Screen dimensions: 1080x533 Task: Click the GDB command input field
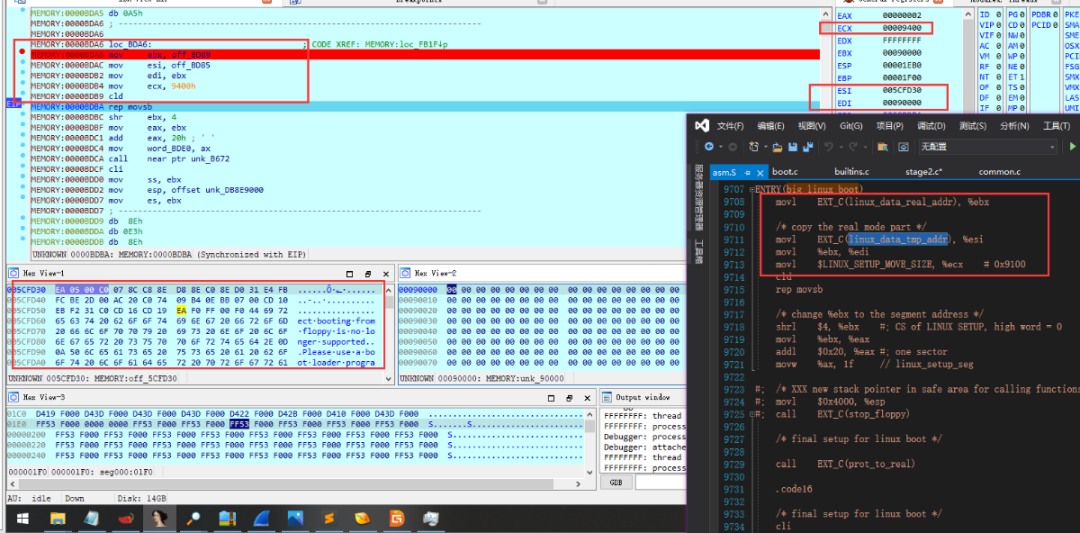[x=660, y=483]
